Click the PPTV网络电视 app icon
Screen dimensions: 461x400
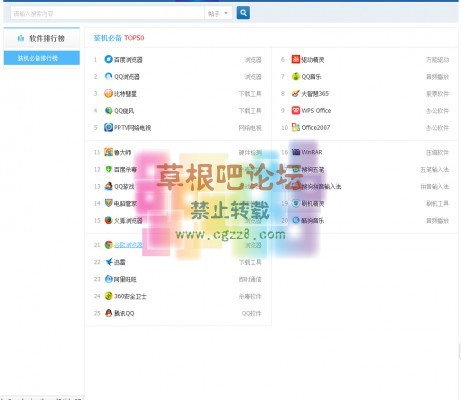[x=108, y=127]
